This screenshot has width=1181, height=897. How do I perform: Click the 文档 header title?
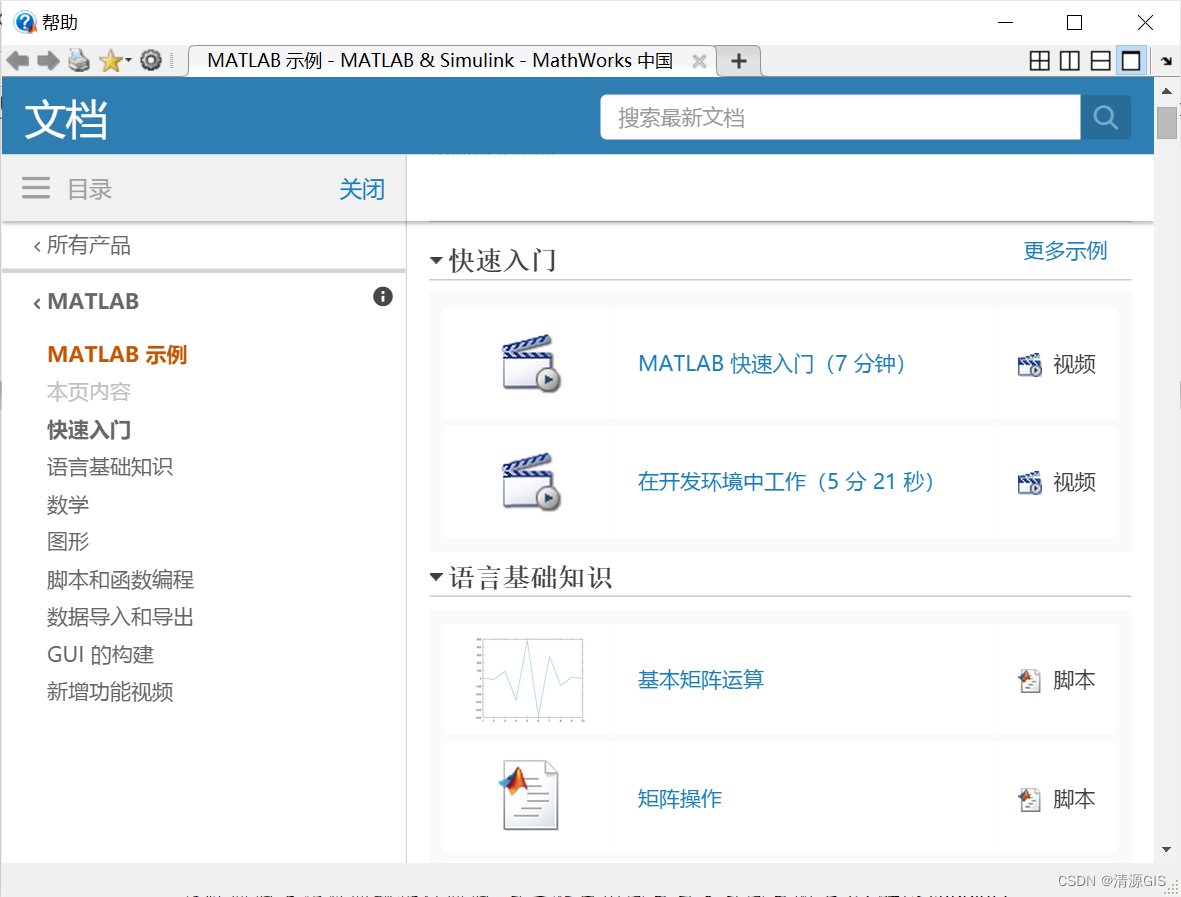(x=66, y=119)
